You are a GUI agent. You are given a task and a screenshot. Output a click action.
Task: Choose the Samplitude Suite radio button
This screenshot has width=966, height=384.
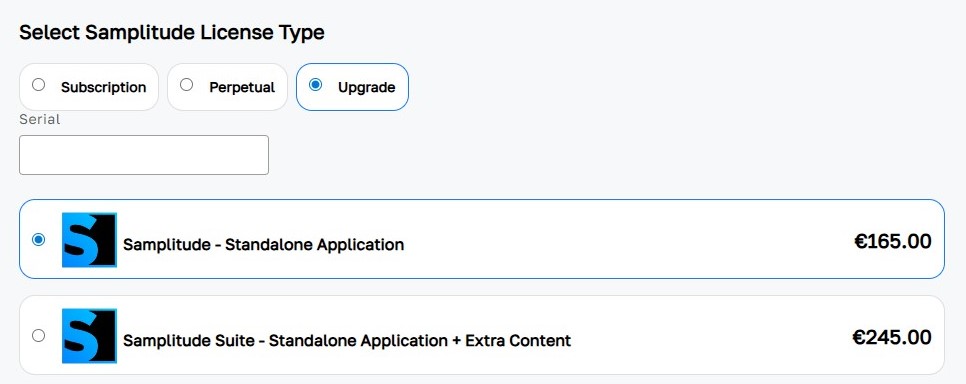38,335
